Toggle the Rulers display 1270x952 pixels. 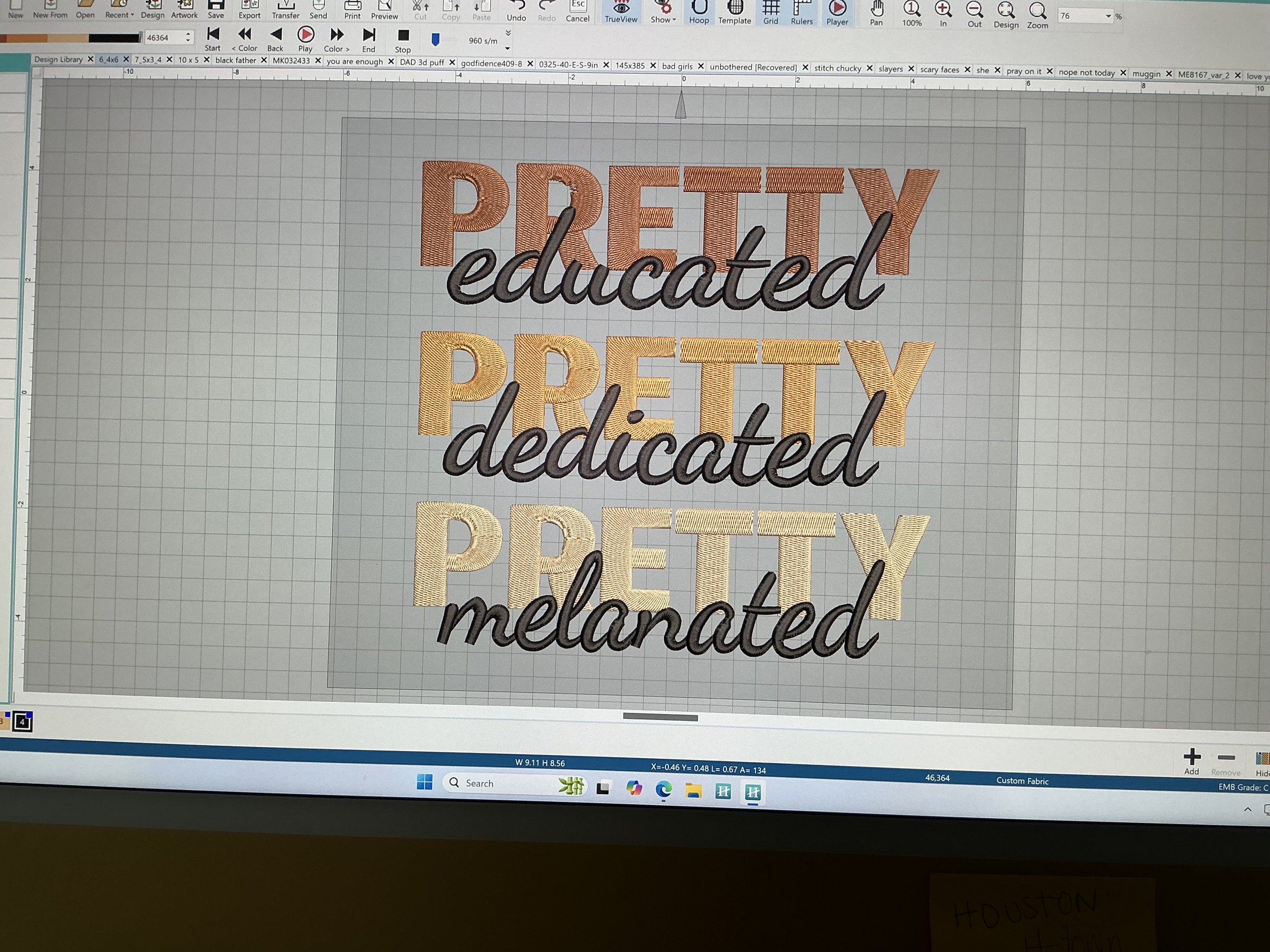(802, 9)
